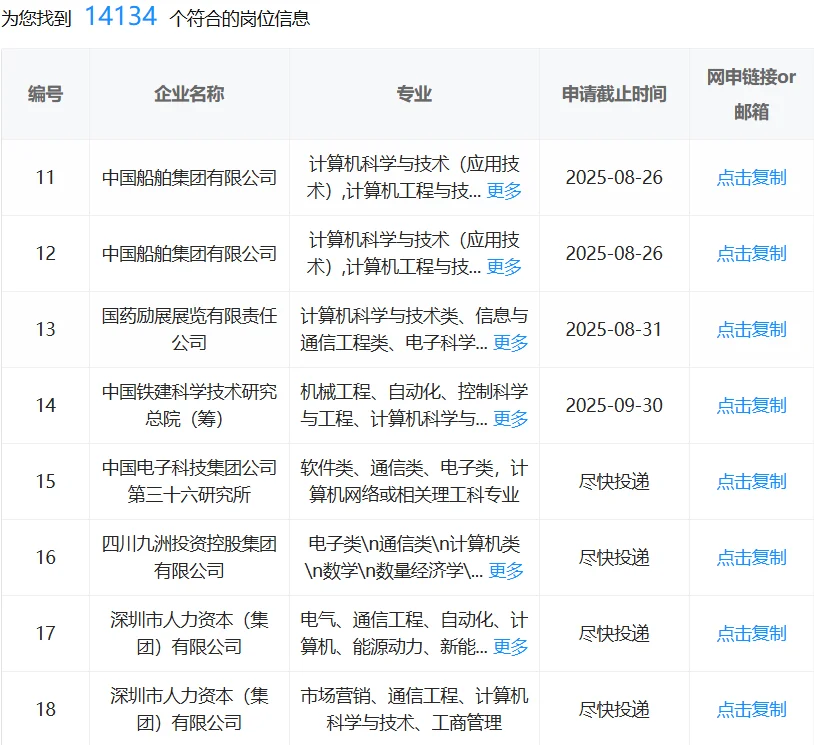Select 中国船舶集团有限公司 in row 11
Screen dimensions: 814x745
[189, 178]
